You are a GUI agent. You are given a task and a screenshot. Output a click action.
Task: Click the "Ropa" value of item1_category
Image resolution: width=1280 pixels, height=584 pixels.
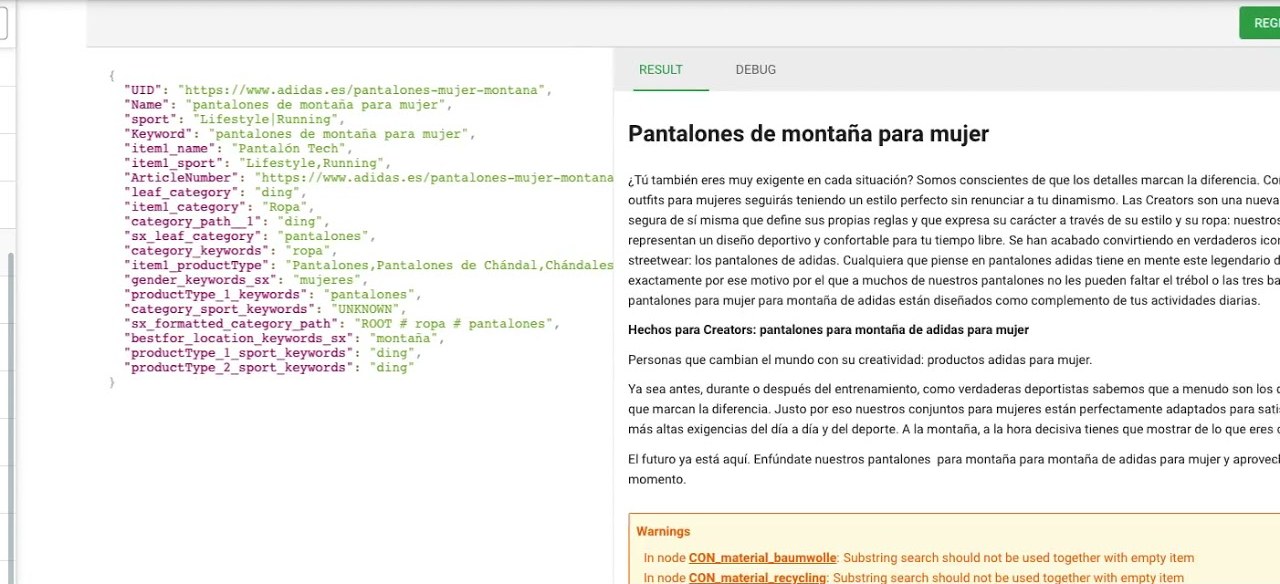click(286, 207)
